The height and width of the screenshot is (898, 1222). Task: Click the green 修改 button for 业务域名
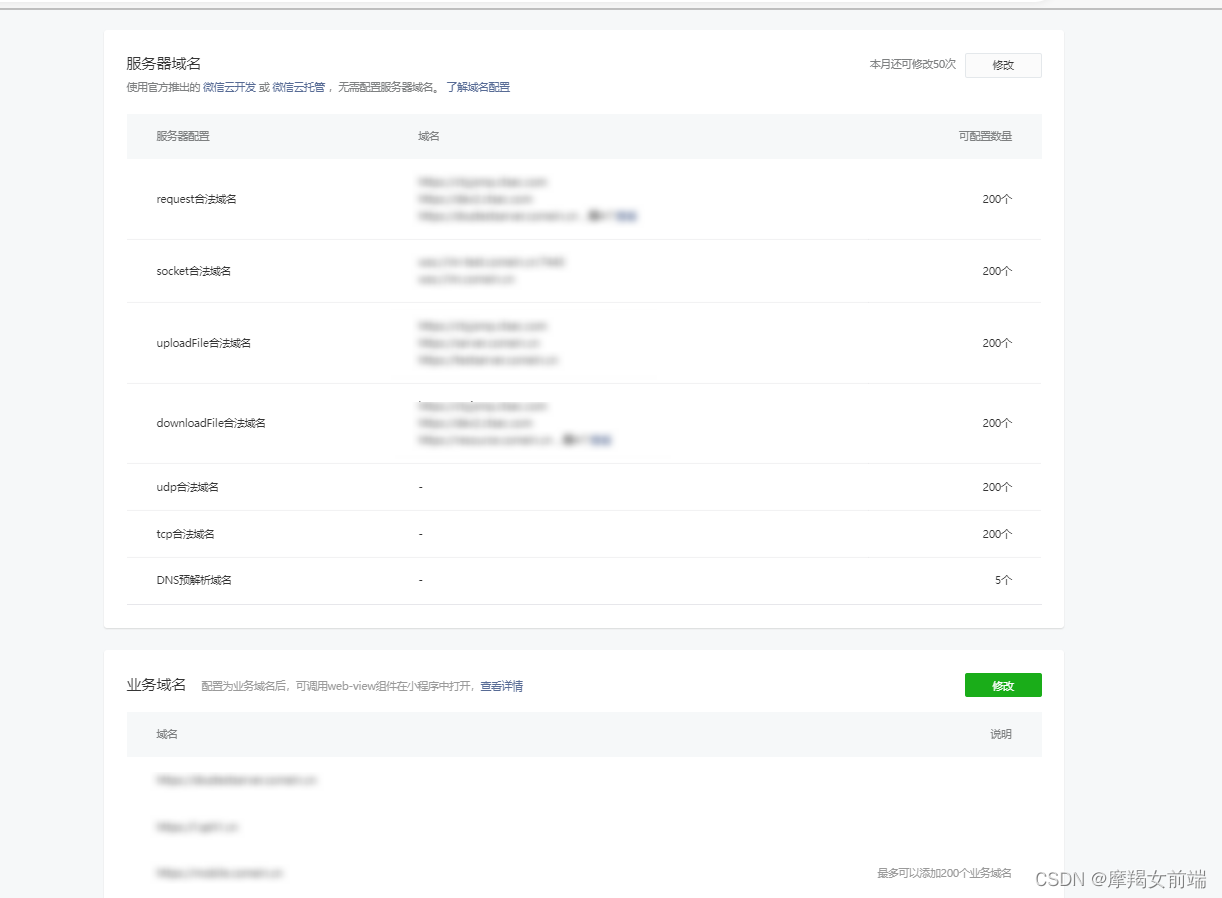(x=1003, y=685)
